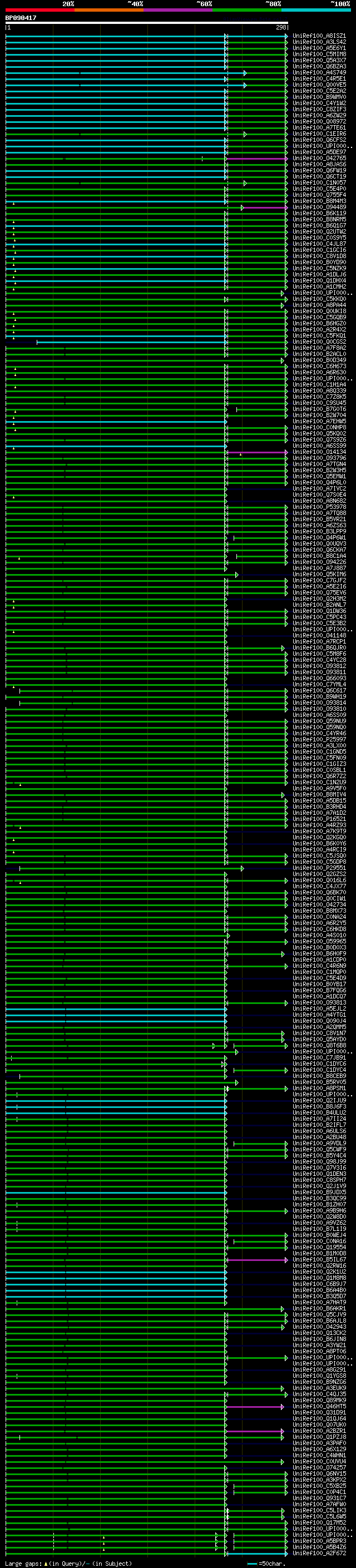Select the UniRef100_C5FKQ1 label
The height and width of the screenshot is (1568, 356).
[319, 336]
